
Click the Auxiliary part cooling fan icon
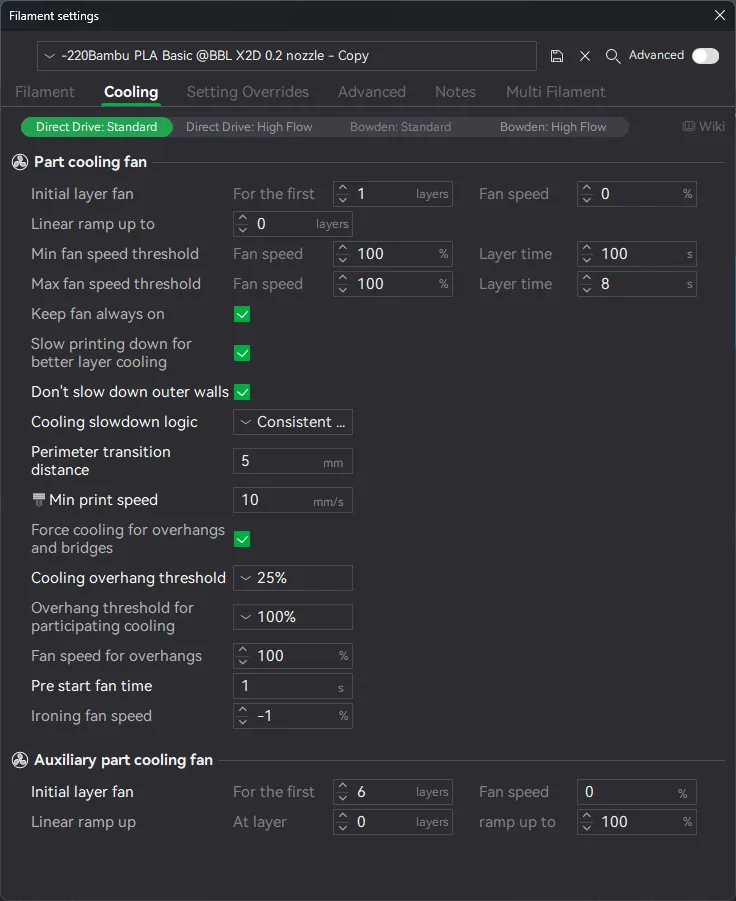[20, 760]
